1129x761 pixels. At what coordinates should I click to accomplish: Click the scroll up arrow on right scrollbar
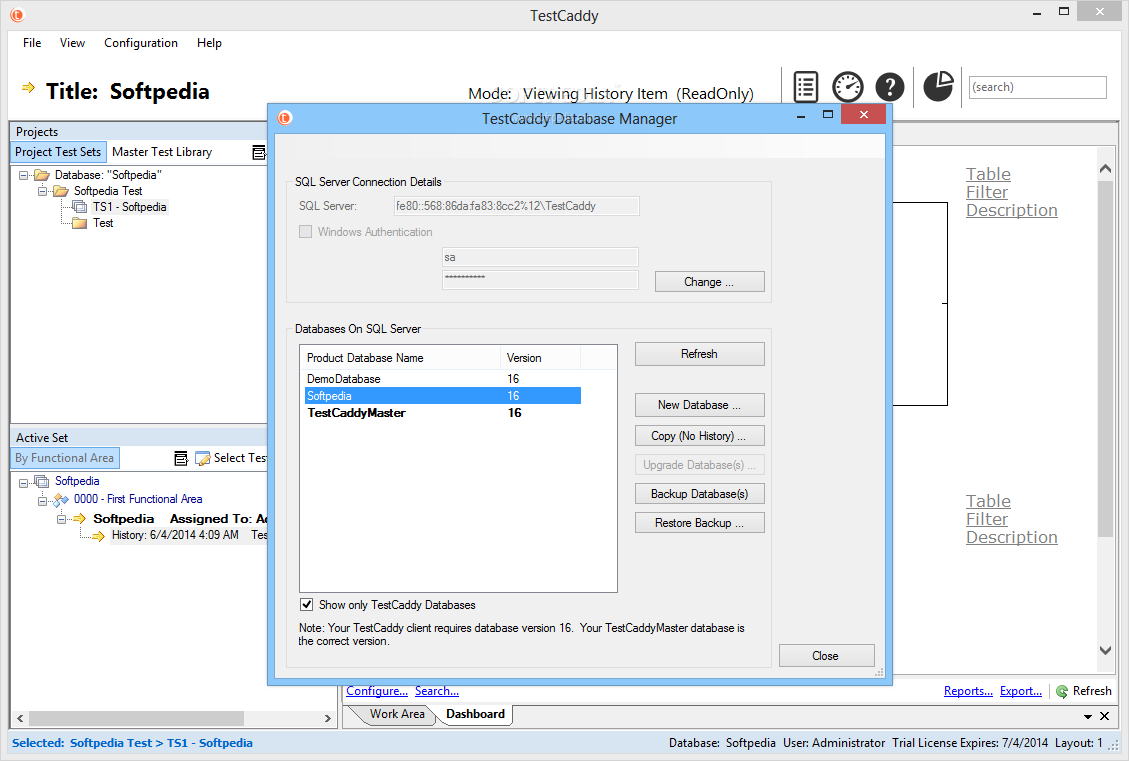pos(1105,169)
